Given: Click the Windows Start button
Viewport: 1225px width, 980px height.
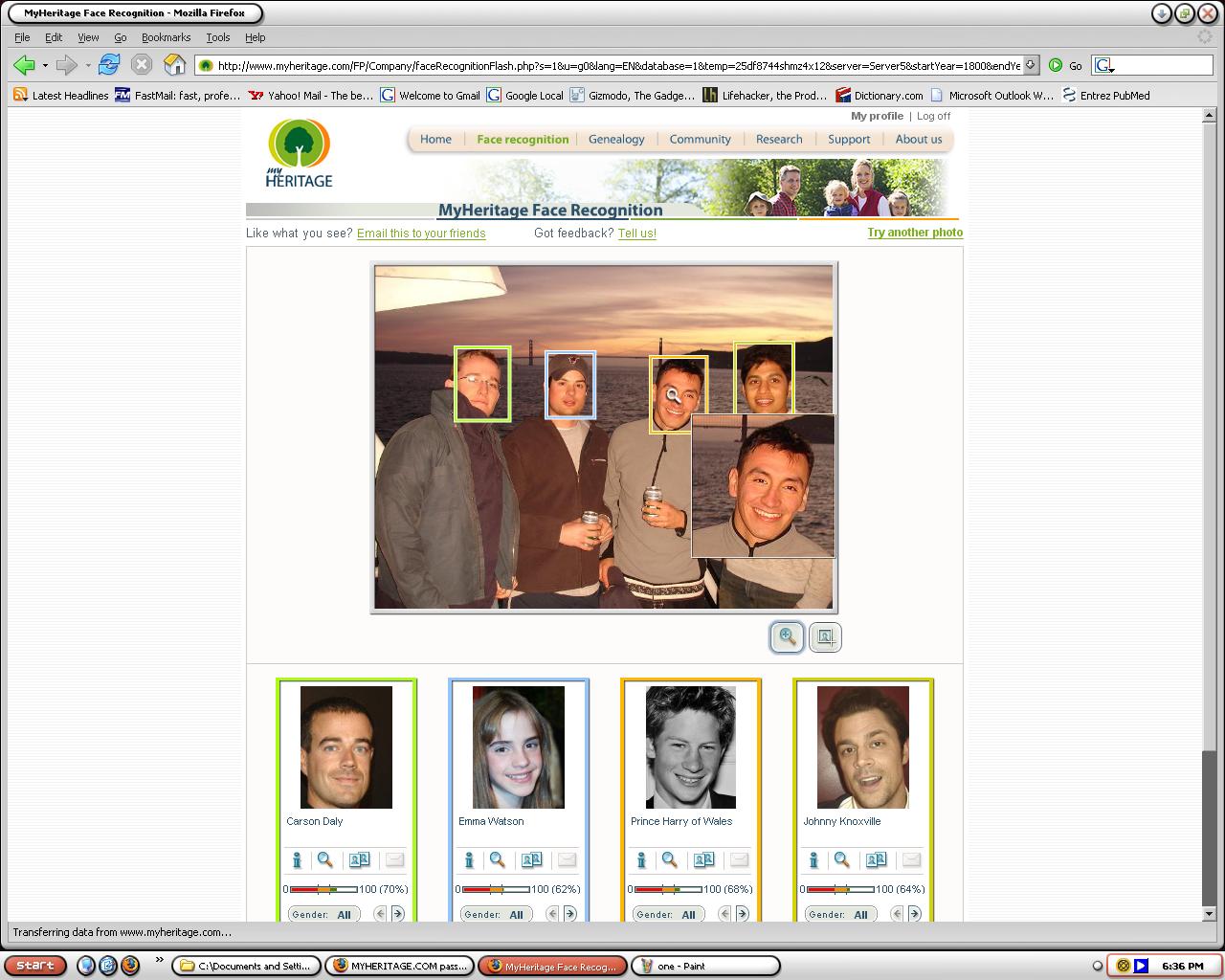Looking at the screenshot, I should 35,966.
